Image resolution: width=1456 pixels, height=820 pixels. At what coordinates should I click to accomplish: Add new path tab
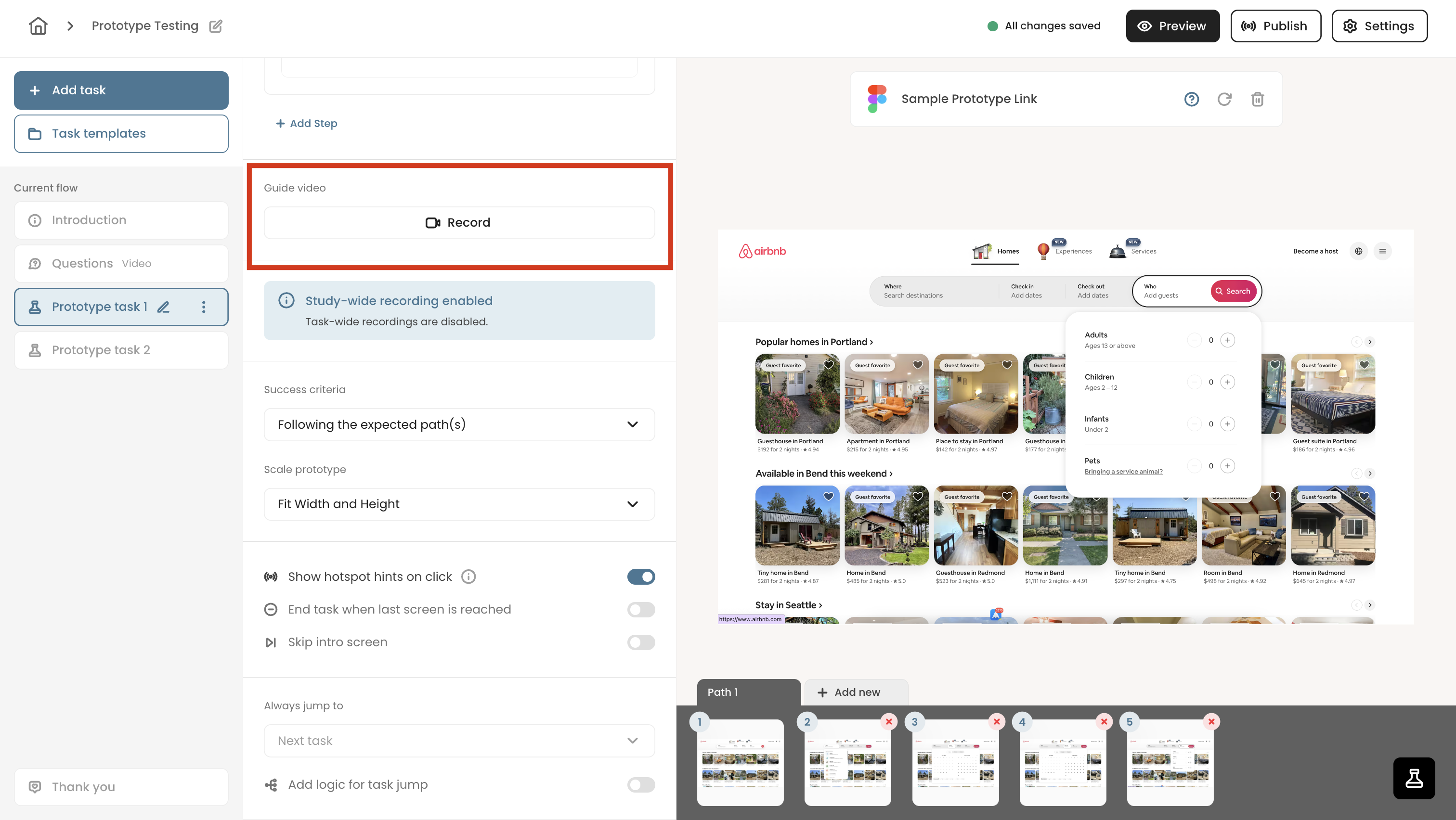pyautogui.click(x=856, y=692)
